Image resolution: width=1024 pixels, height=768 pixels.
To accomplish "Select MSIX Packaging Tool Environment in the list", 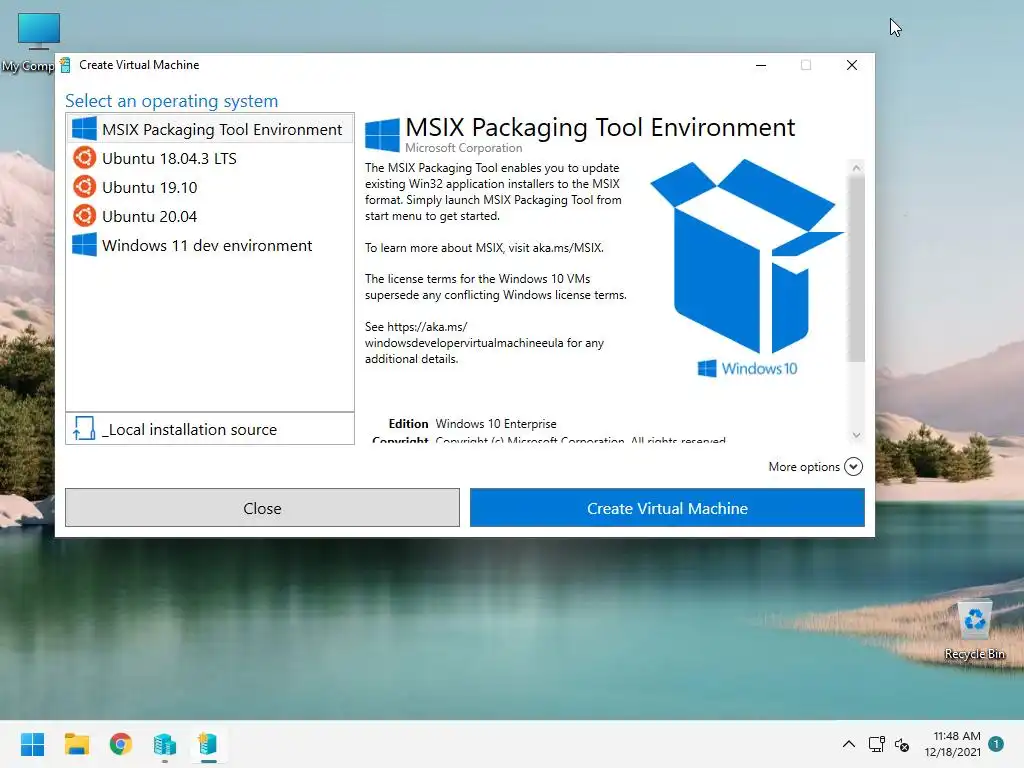I will (x=210, y=129).
